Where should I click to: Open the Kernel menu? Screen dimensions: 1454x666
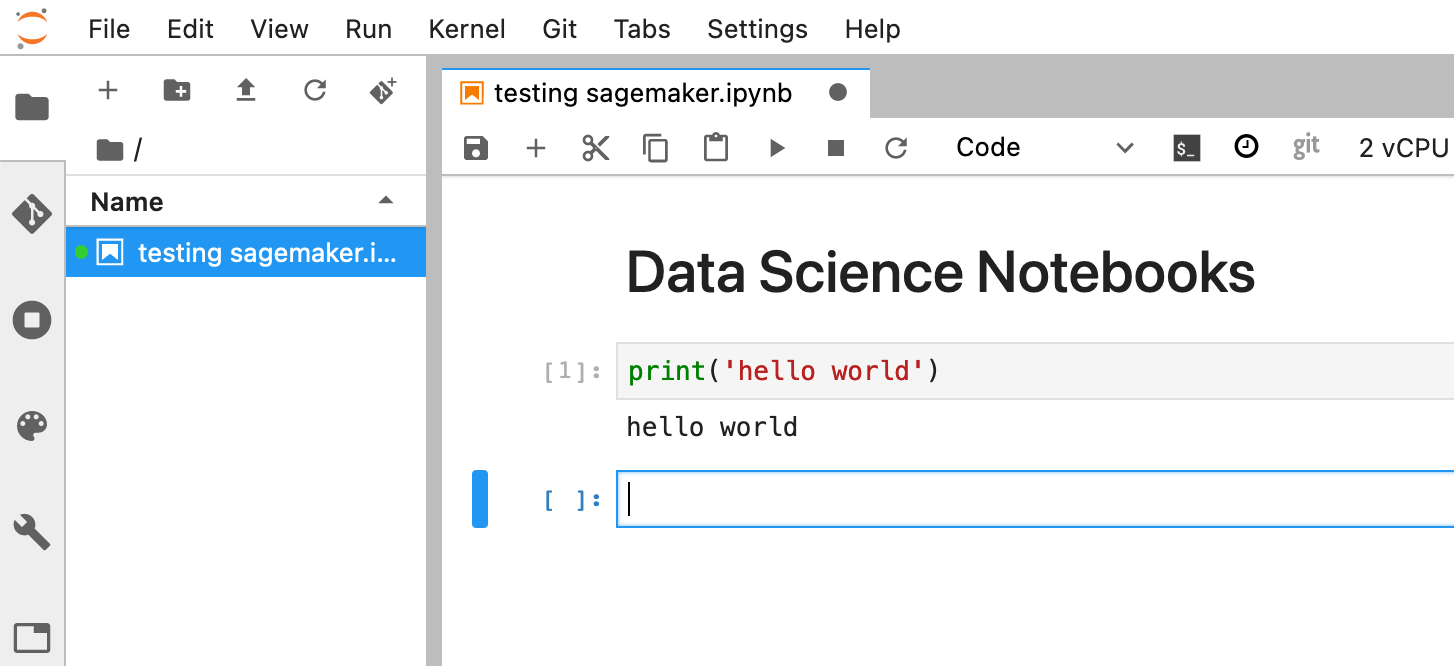click(466, 29)
